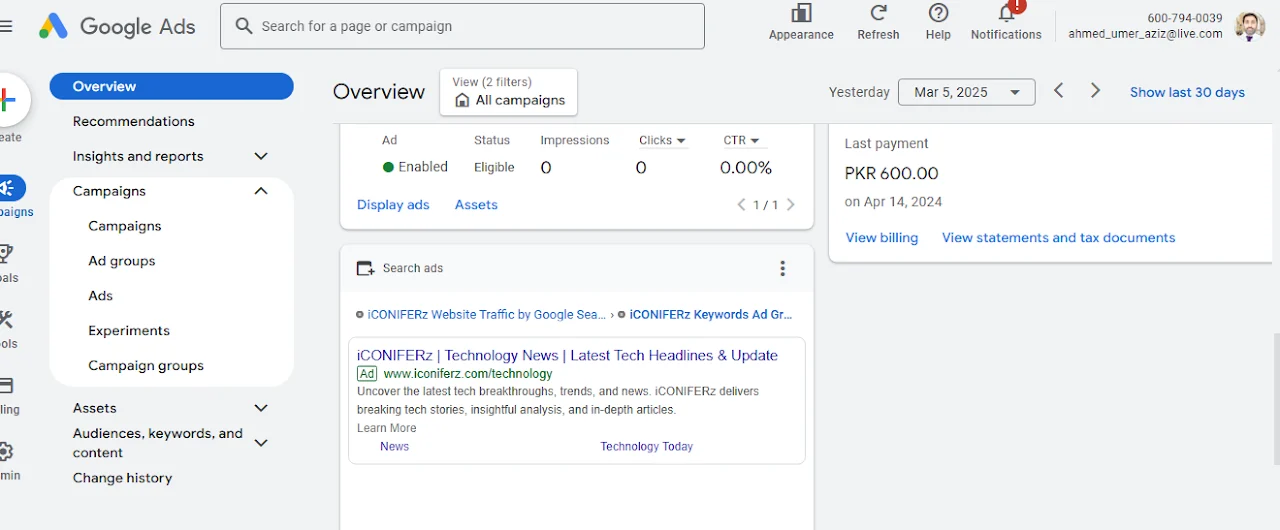Viewport: 1280px width, 530px height.
Task: Click next page arrow in ad card
Action: pos(791,205)
